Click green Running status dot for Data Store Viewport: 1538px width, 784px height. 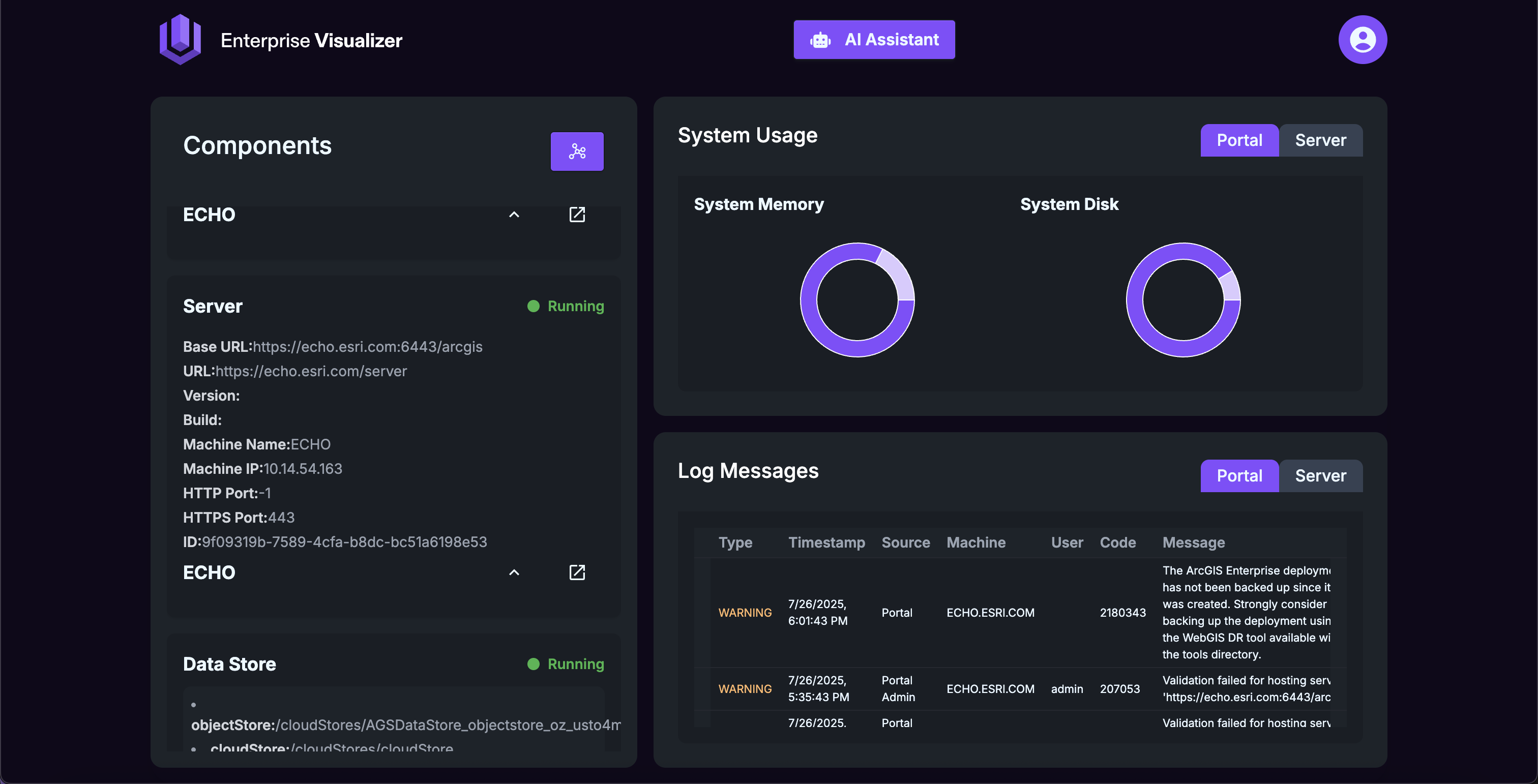point(533,664)
